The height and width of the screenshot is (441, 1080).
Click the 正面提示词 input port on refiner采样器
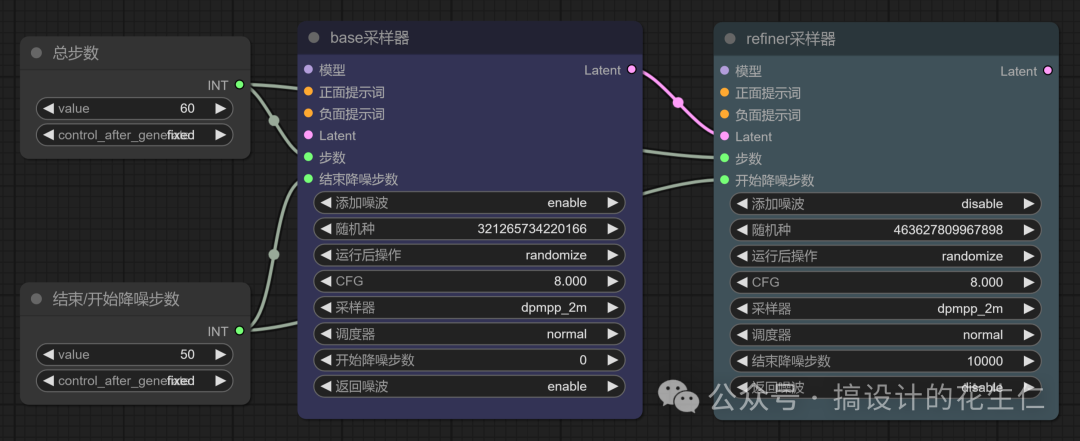(725, 93)
